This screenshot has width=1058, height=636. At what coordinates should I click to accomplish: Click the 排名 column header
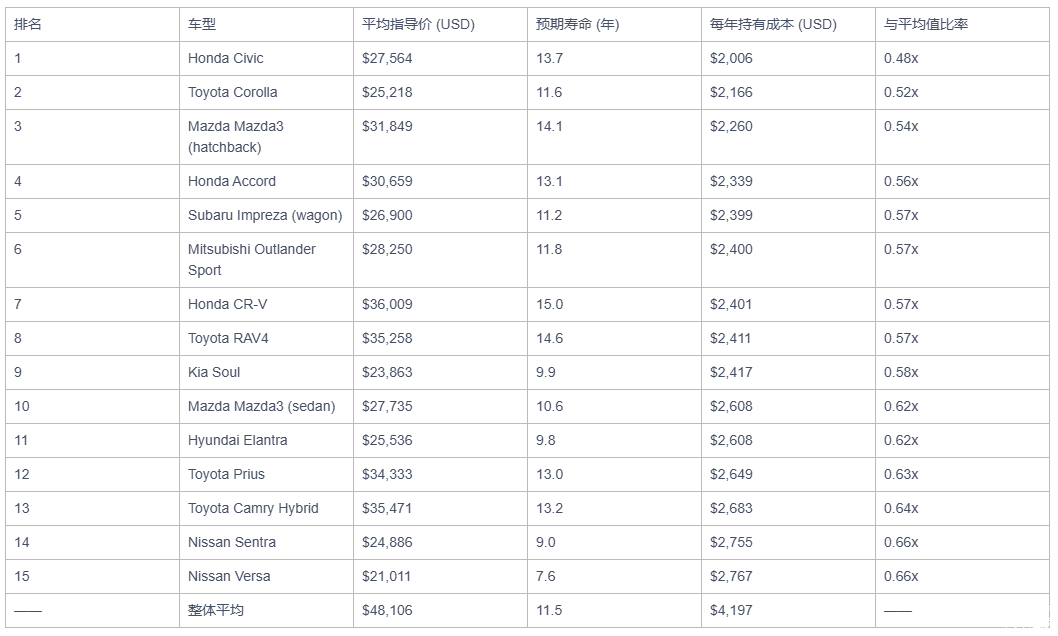tap(28, 24)
